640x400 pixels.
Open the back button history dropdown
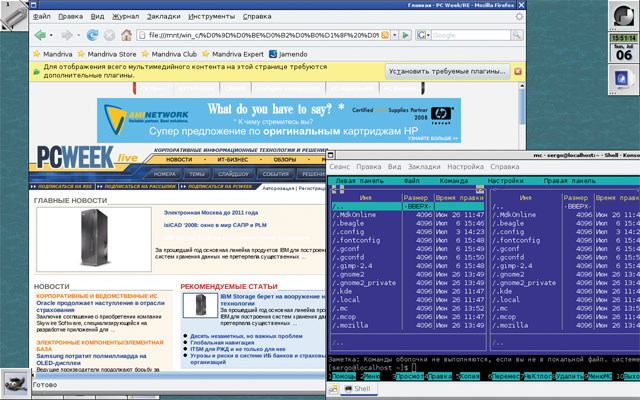(x=51, y=36)
